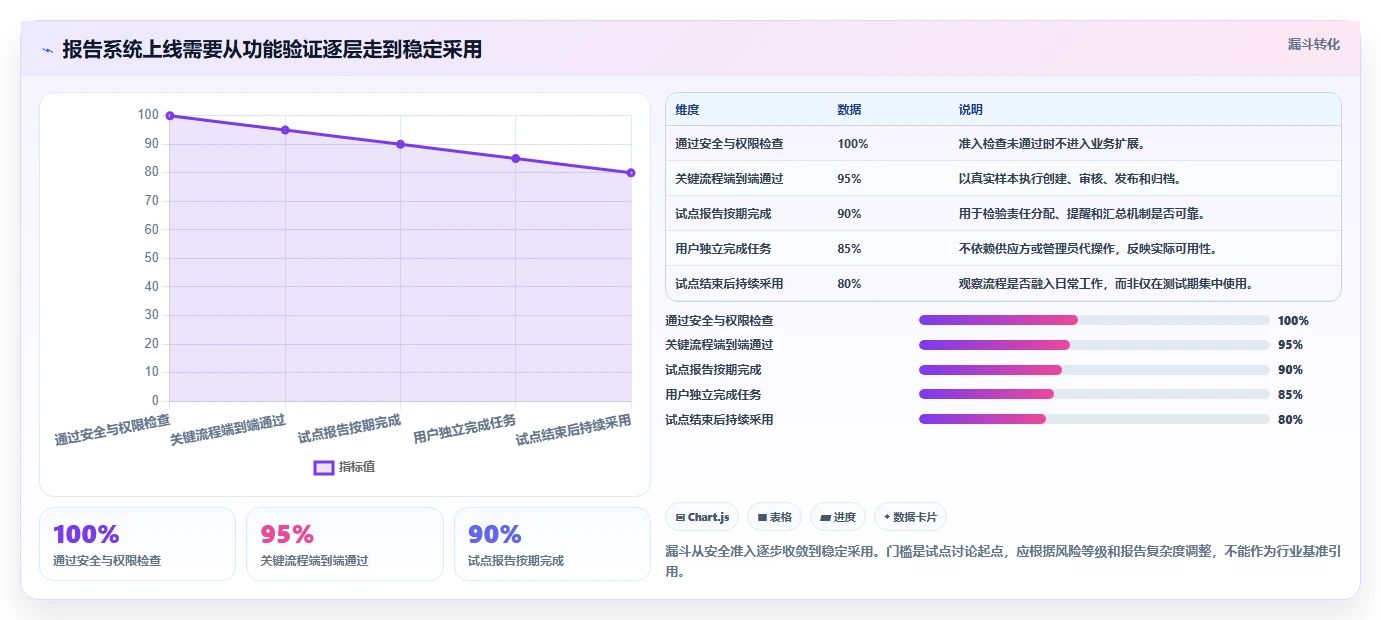Screen dimensions: 1381x620
Task: Select table cell 试点结束后持续采用
Action: click(729, 284)
